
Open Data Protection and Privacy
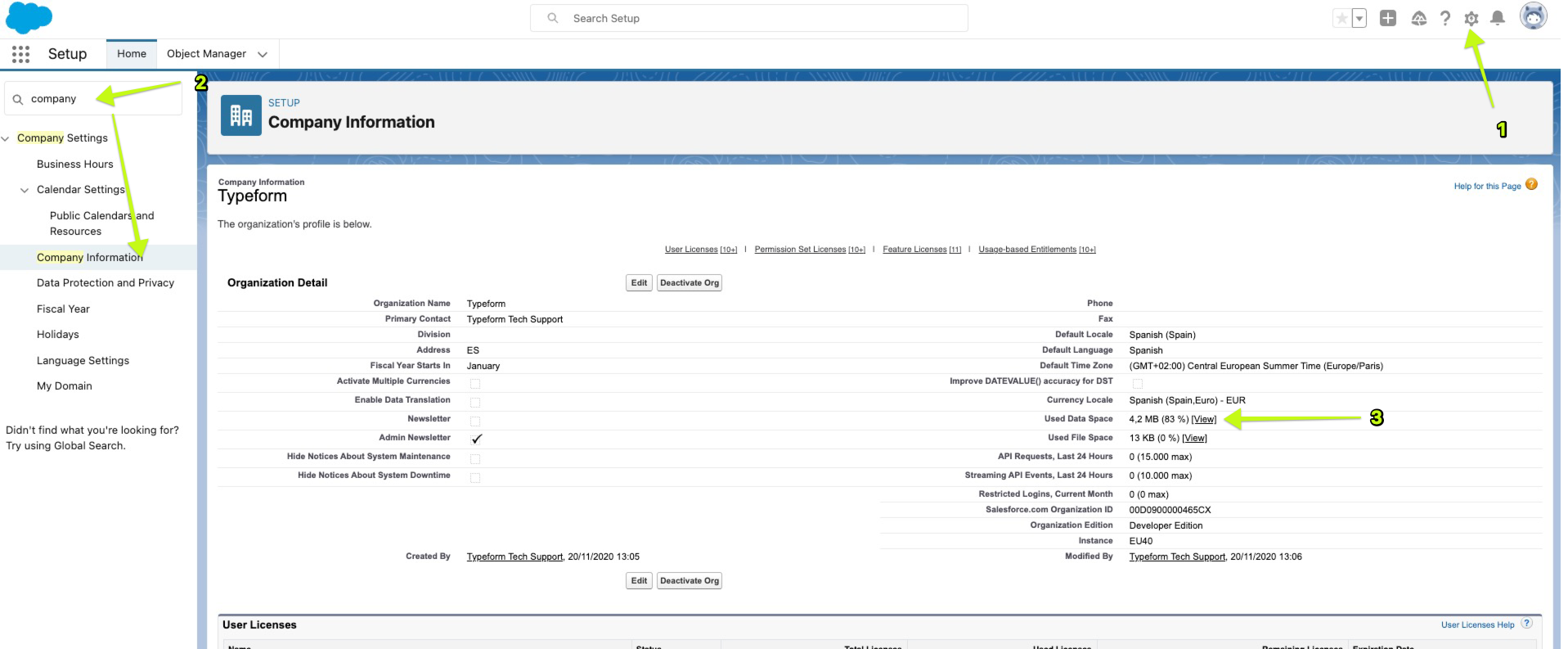pyautogui.click(x=106, y=283)
